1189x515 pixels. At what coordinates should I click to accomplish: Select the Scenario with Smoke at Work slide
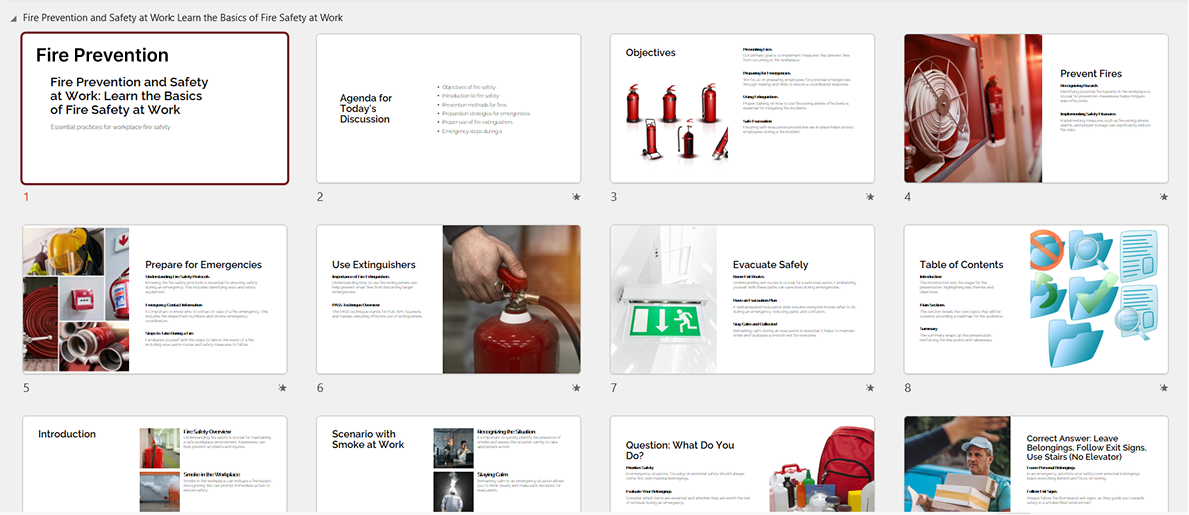448,464
